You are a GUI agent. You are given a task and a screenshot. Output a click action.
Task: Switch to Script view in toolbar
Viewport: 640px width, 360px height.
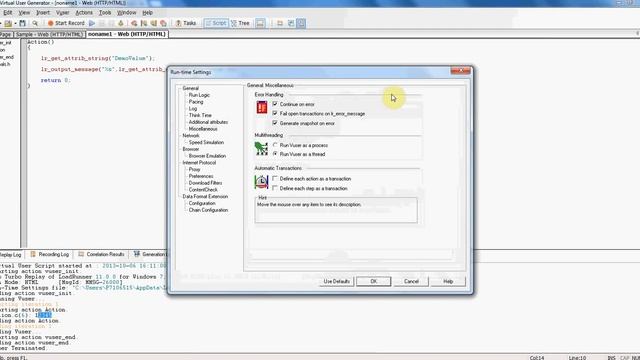pyautogui.click(x=216, y=23)
